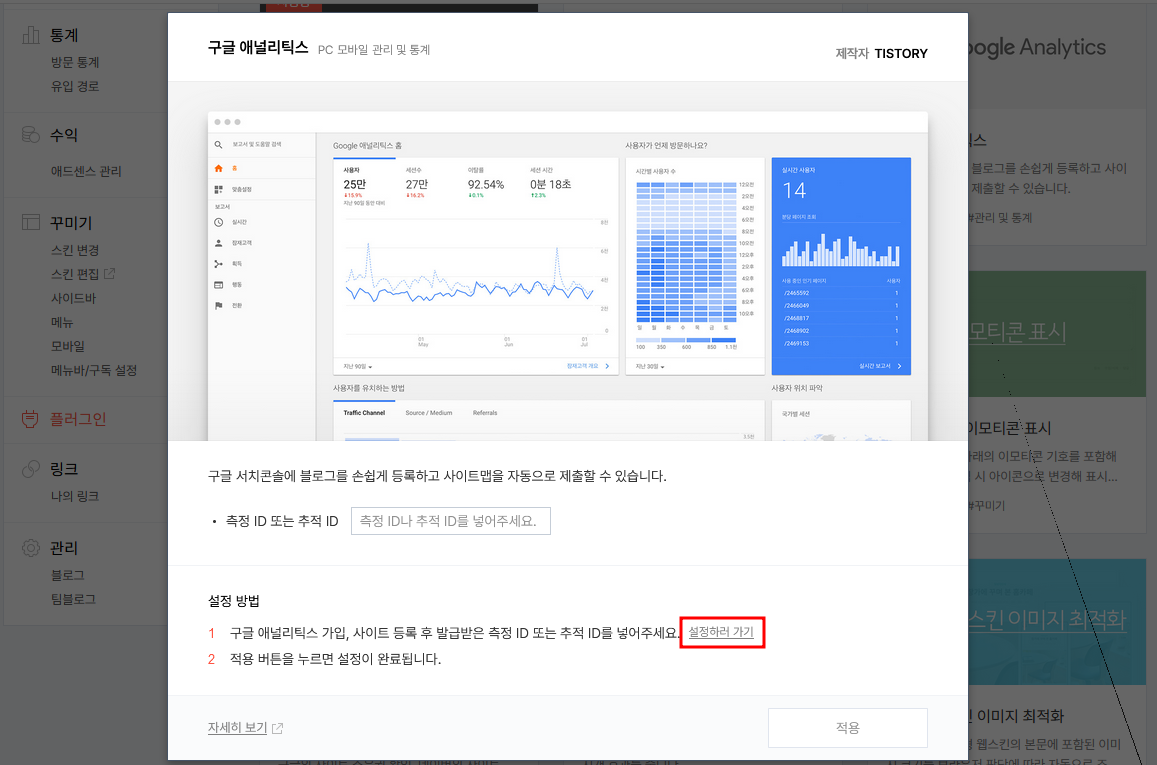Image resolution: width=1157 pixels, height=765 pixels.
Task: Click the 자세히 보기 link
Action: 237,727
